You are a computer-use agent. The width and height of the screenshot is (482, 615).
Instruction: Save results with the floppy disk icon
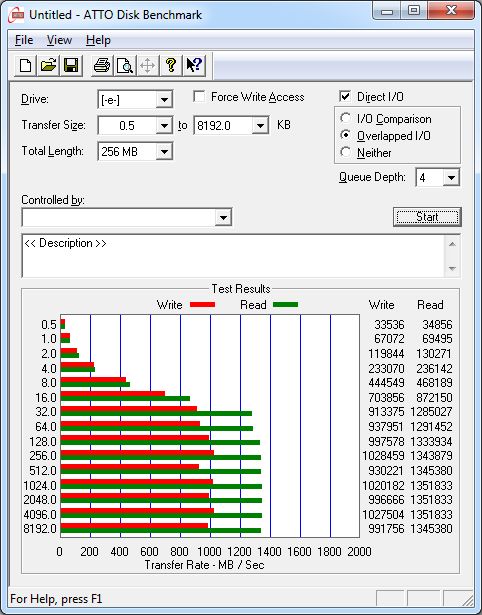71,65
